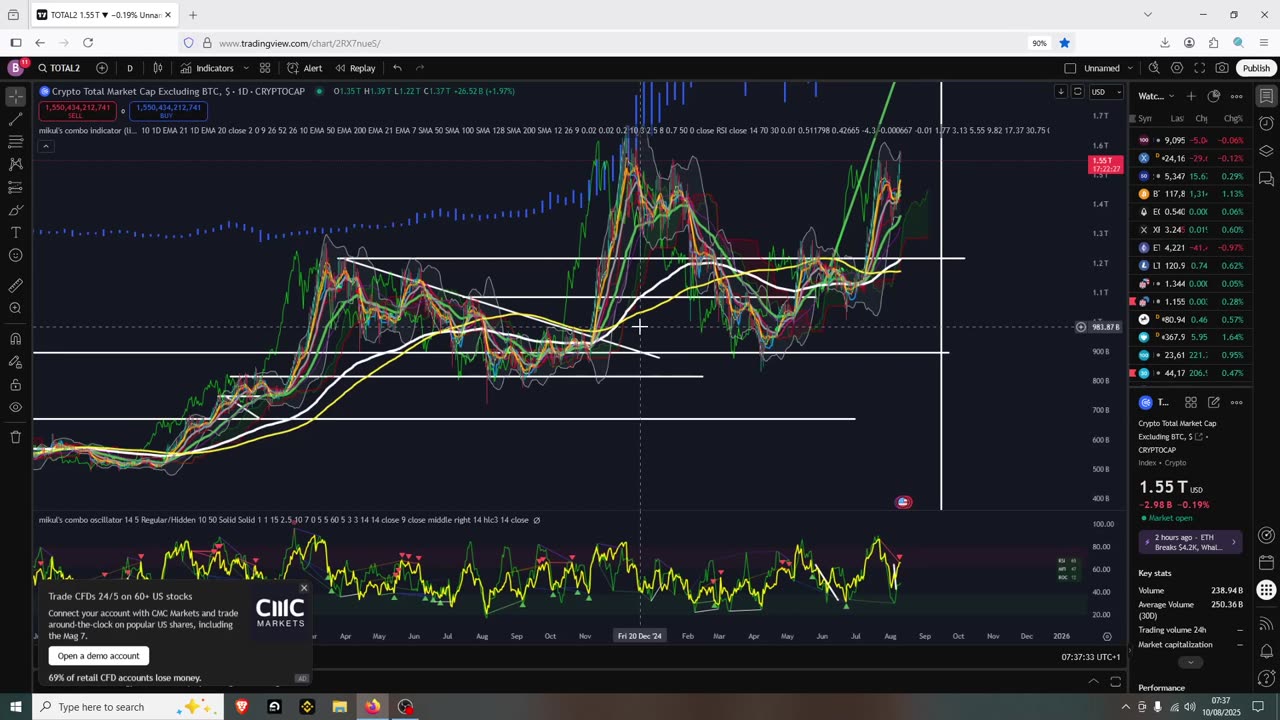Remove drawings with the trash icon
The width and height of the screenshot is (1280, 720).
point(15,437)
